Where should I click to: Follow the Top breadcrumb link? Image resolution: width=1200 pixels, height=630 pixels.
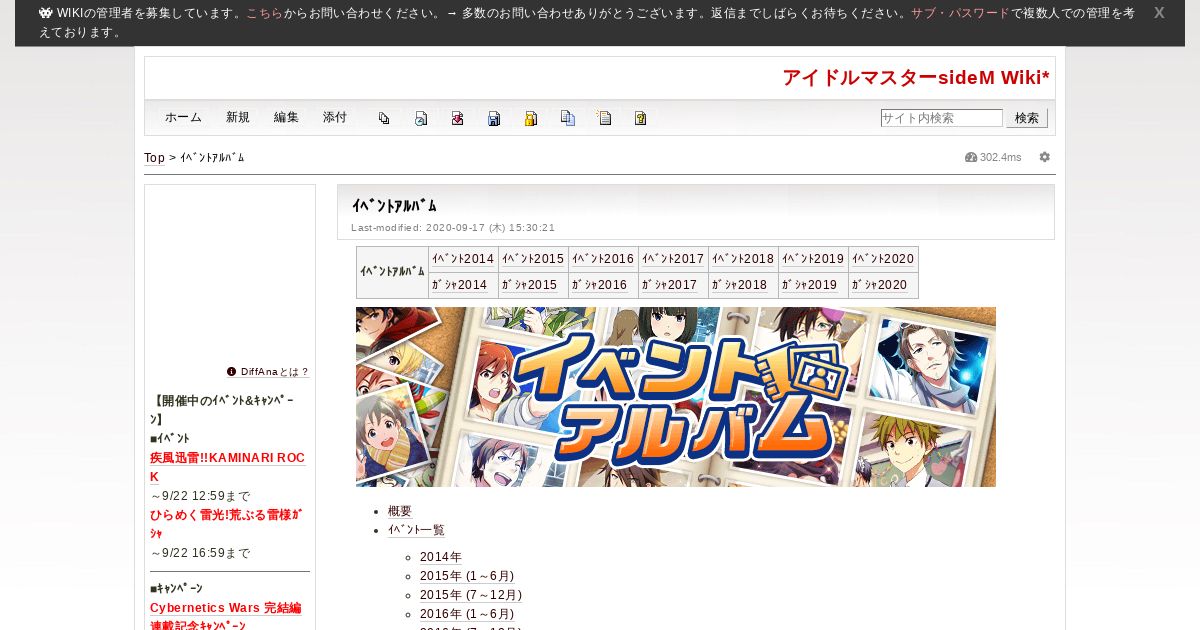(x=154, y=158)
